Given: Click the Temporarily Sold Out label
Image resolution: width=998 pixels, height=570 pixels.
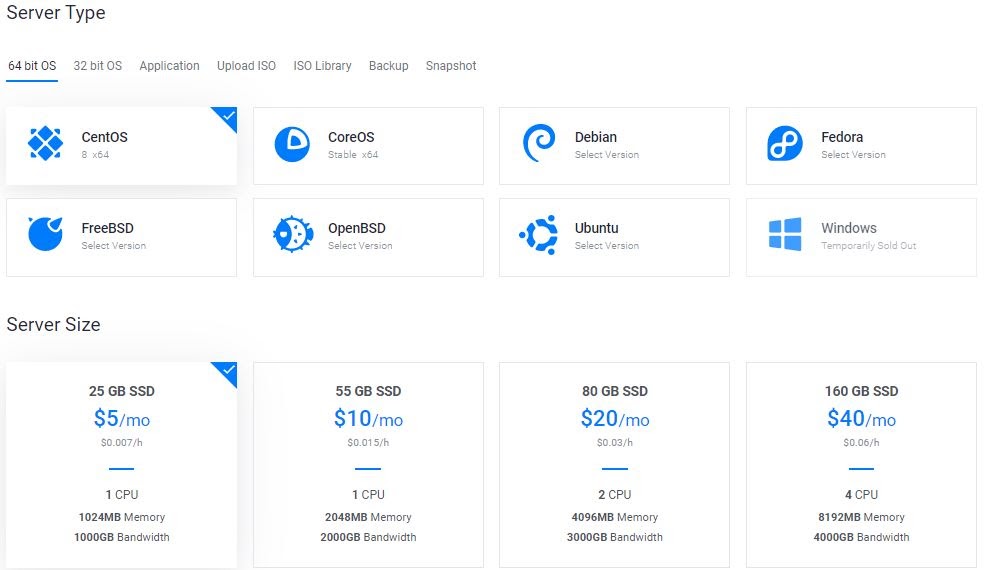Looking at the screenshot, I should point(869,246).
